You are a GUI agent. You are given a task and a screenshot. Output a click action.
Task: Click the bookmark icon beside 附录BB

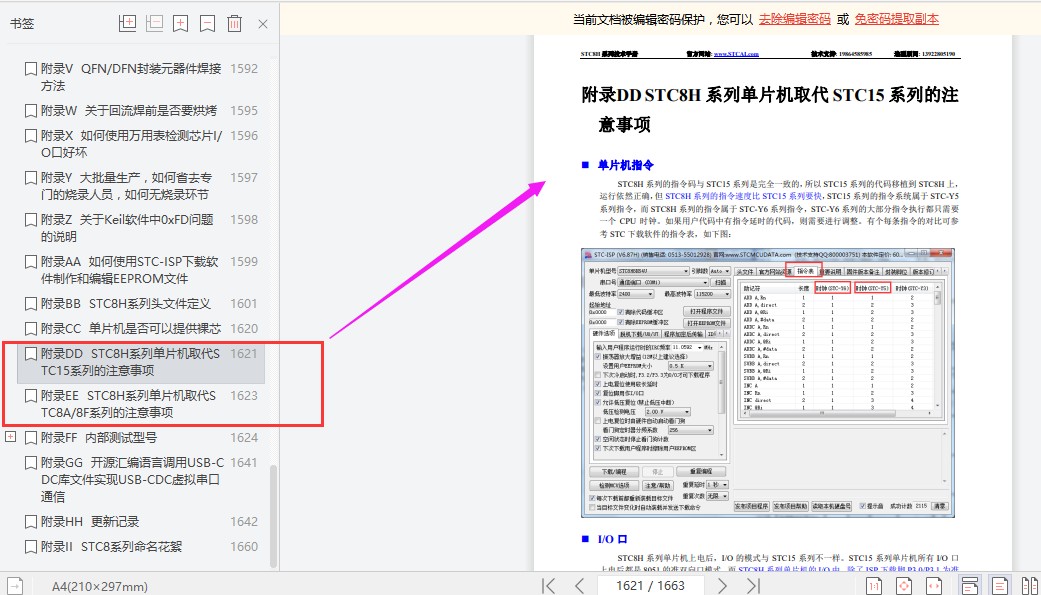click(x=31, y=304)
